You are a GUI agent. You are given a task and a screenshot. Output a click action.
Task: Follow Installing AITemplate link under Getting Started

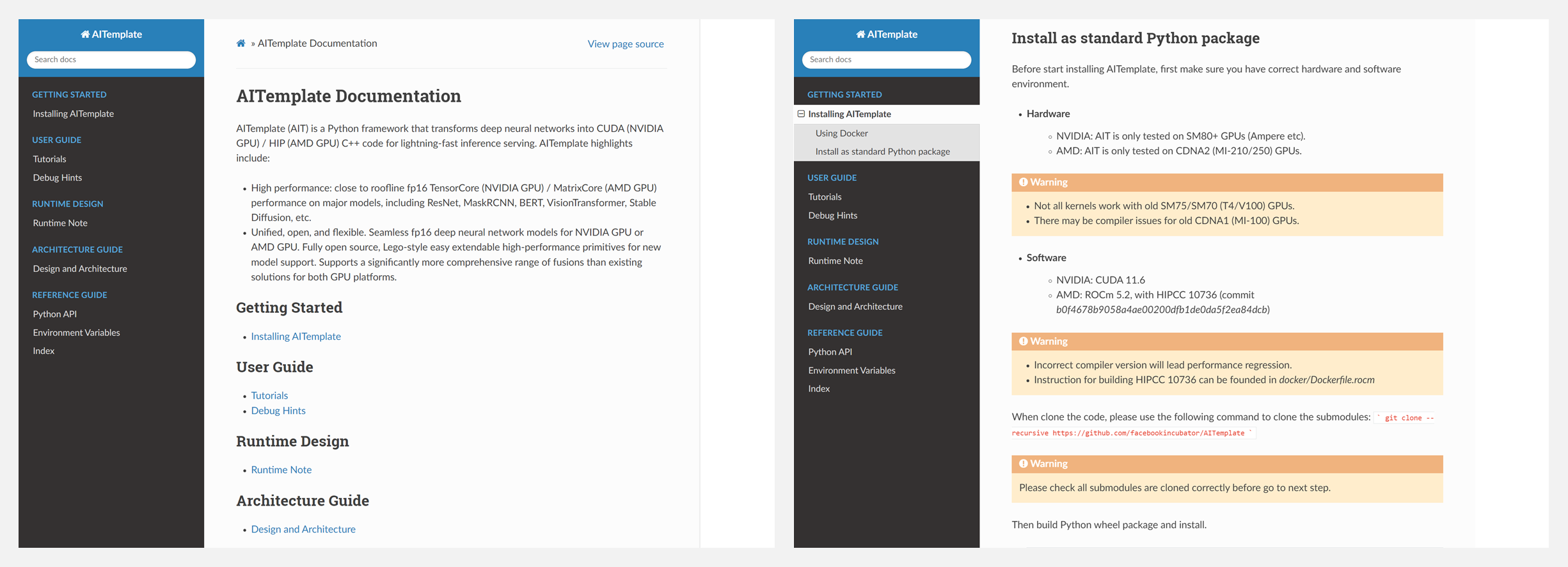(x=296, y=337)
